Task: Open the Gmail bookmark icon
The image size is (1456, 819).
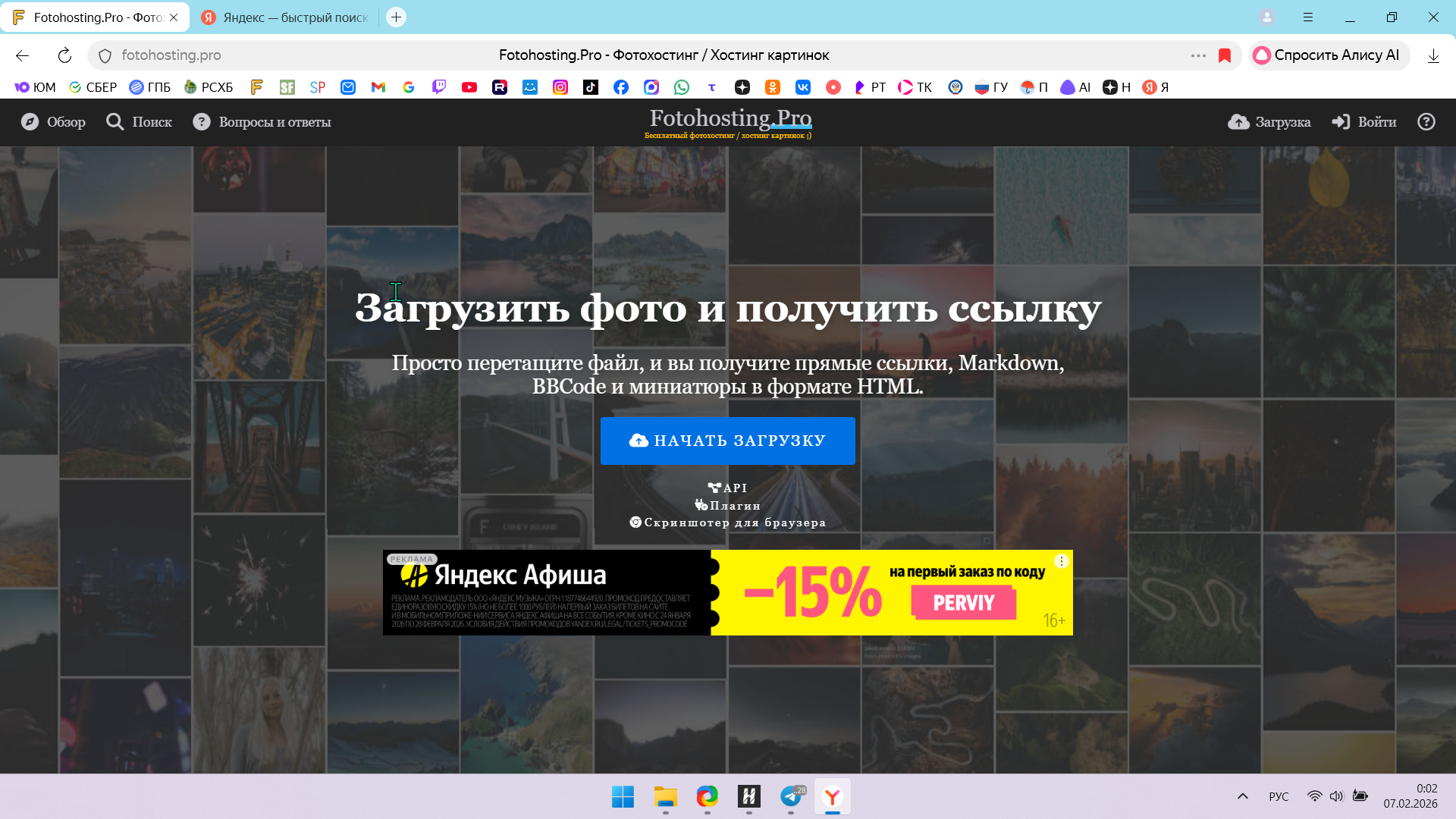Action: point(378,87)
